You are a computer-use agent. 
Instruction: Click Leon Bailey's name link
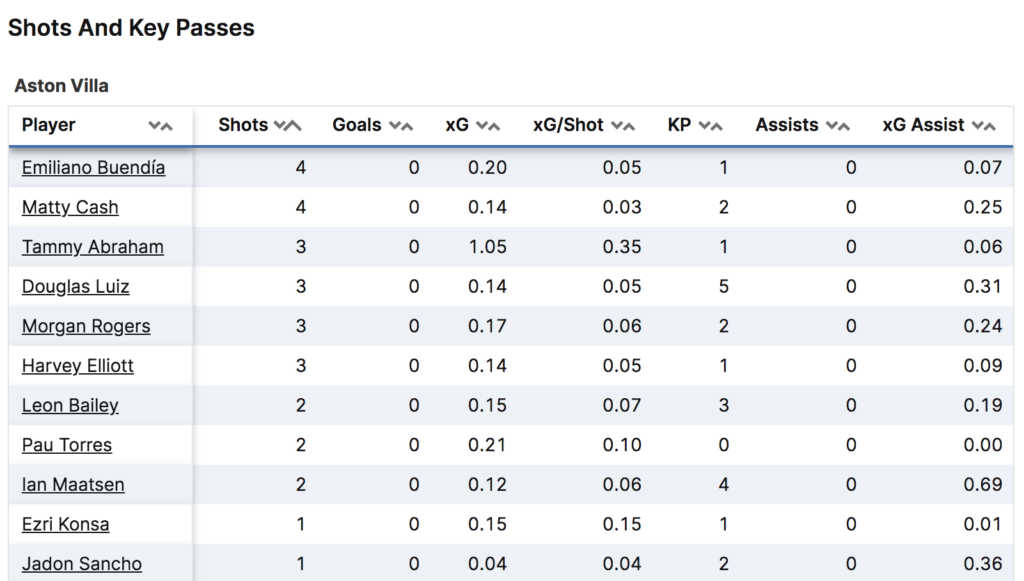pos(70,405)
